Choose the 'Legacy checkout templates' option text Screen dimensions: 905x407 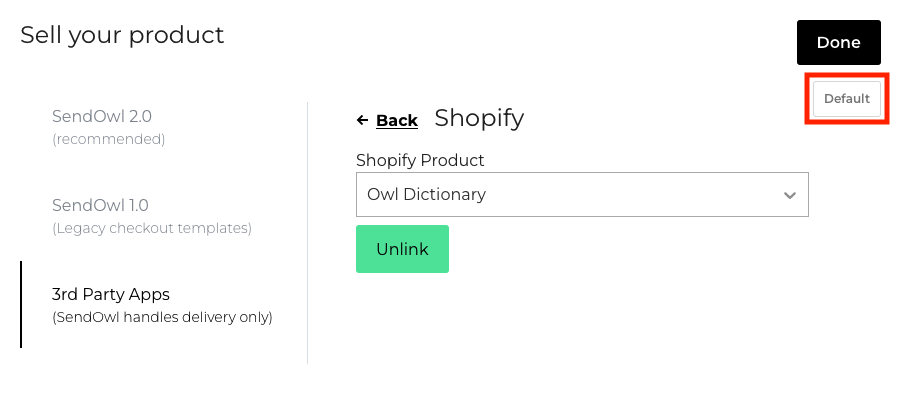pyautogui.click(x=151, y=228)
